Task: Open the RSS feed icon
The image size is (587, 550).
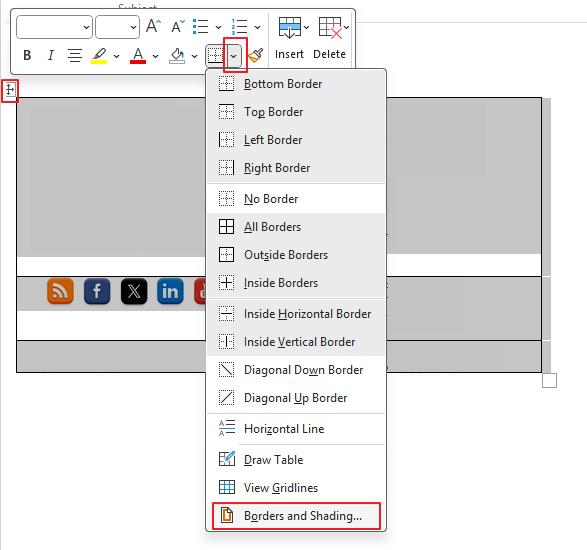Action: tap(60, 291)
